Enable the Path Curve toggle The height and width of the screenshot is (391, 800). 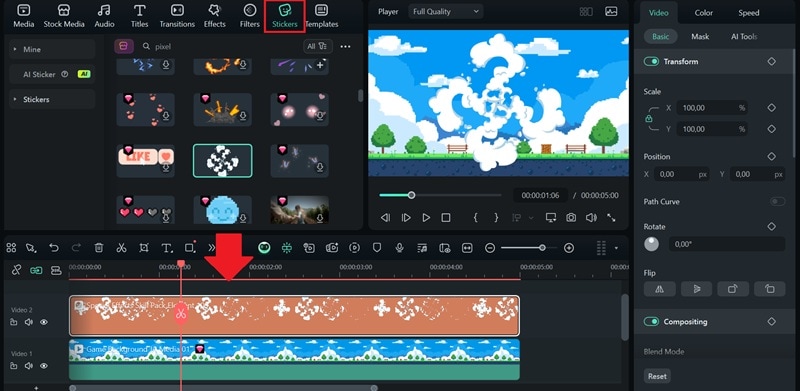pyautogui.click(x=778, y=202)
